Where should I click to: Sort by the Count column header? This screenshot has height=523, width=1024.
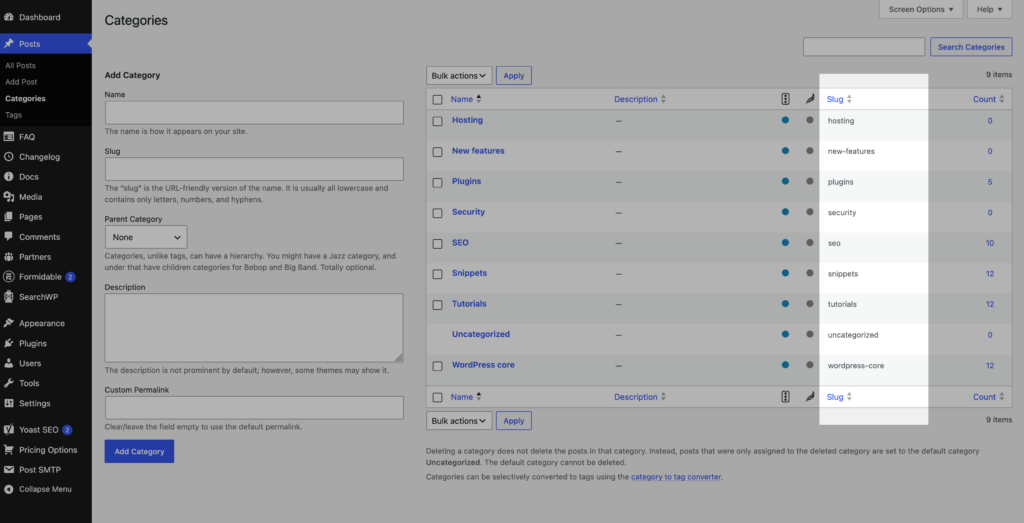[x=989, y=99]
